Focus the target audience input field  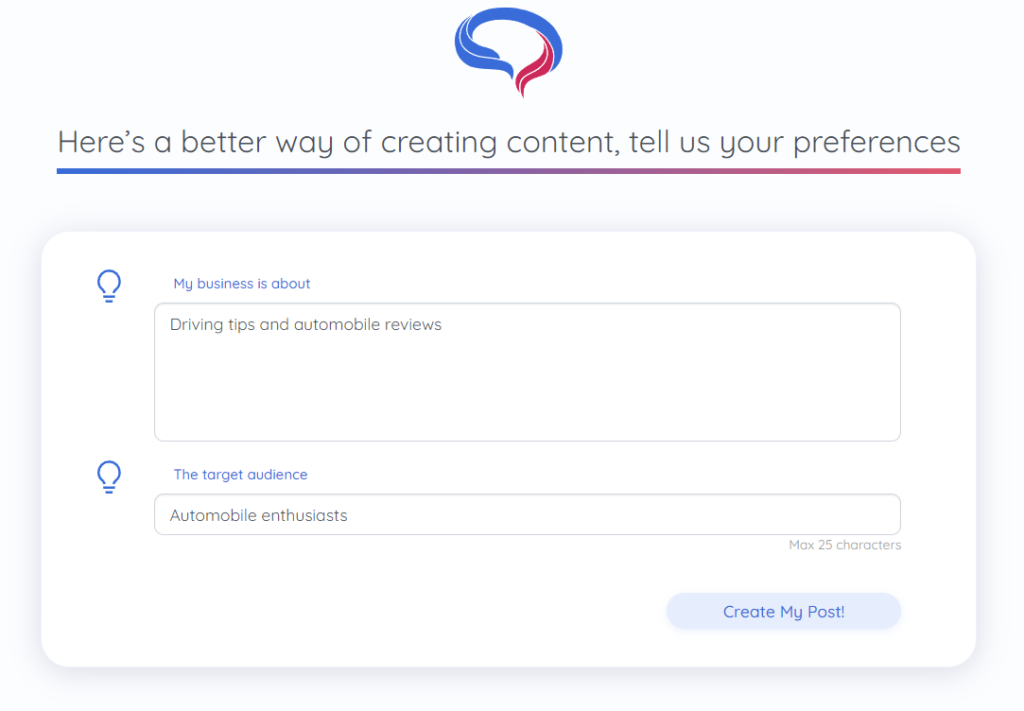(x=527, y=514)
